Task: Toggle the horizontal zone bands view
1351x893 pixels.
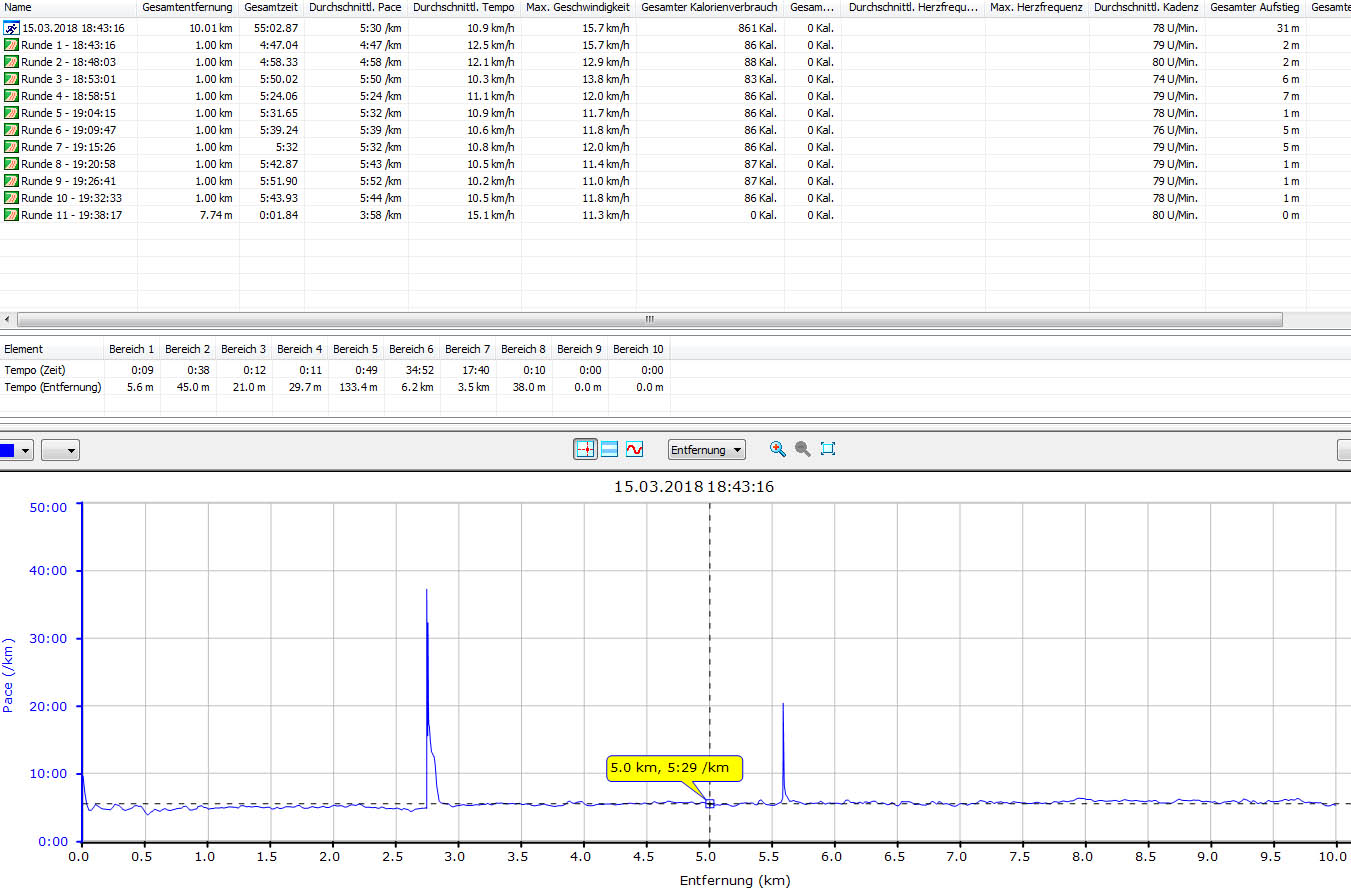Action: click(609, 450)
